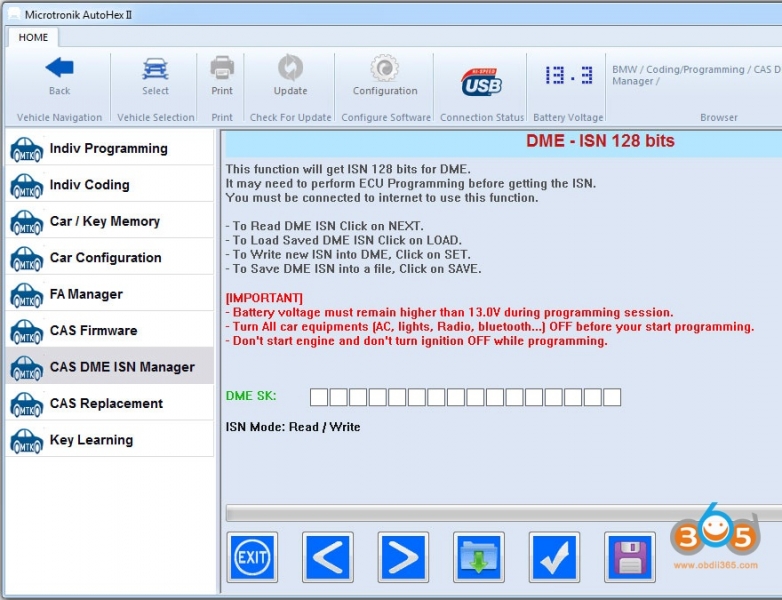The height and width of the screenshot is (600, 782).
Task: Switch to the HOME ribbon tab
Action: 33,37
